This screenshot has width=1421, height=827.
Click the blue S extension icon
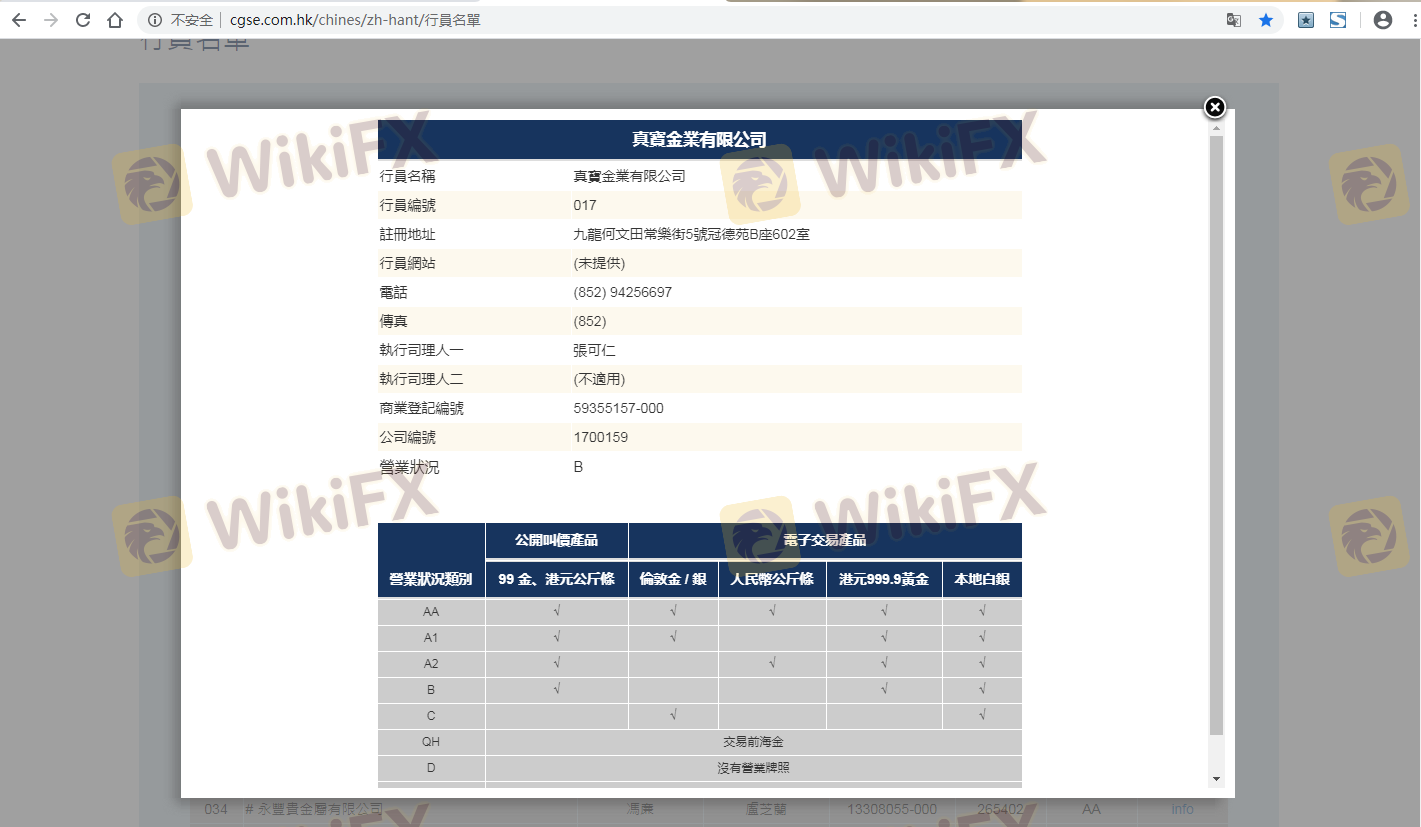[x=1338, y=20]
